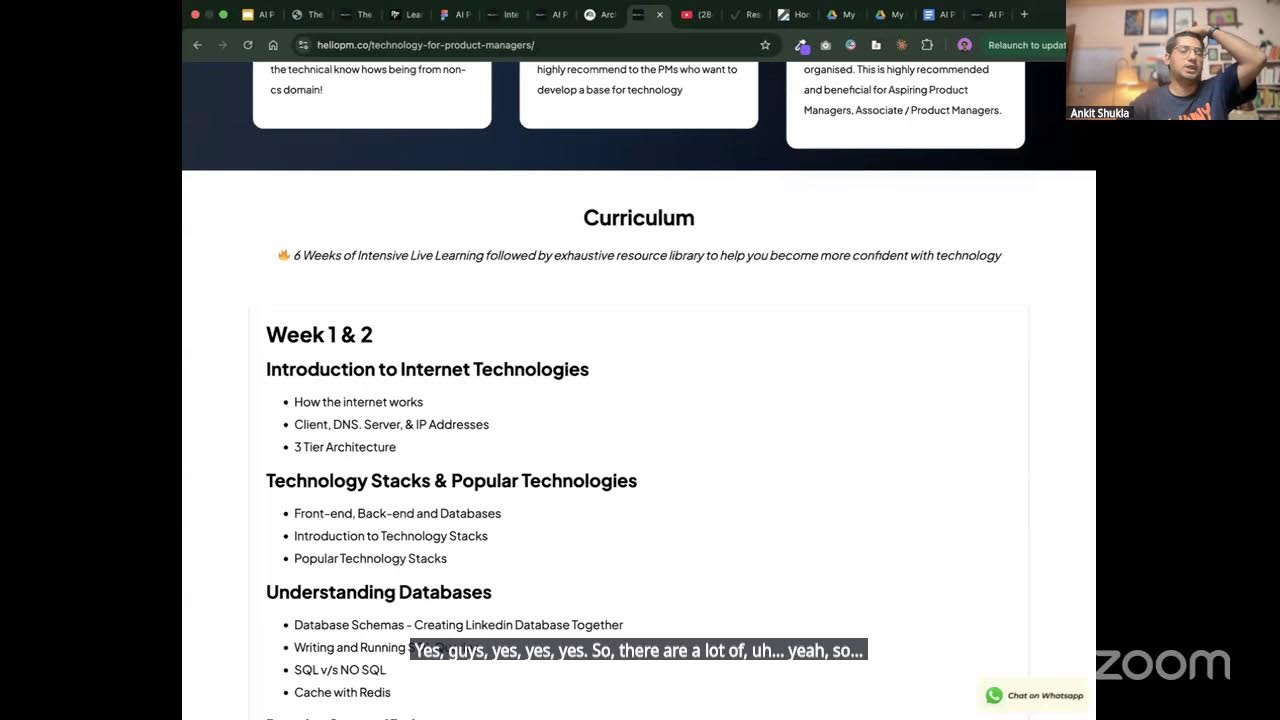Bookmark this page with the star
The height and width of the screenshot is (720, 1280).
(765, 45)
